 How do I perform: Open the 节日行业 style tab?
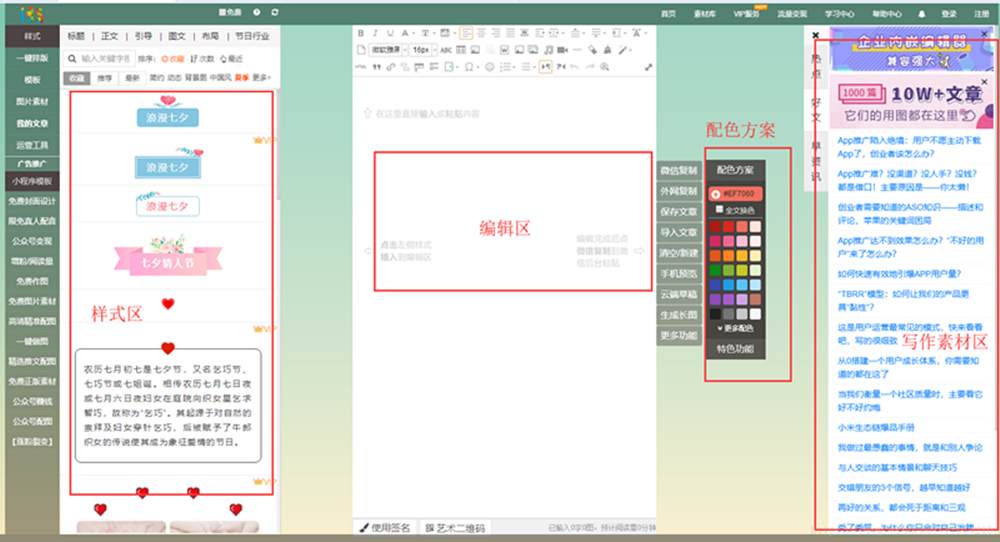pos(251,36)
